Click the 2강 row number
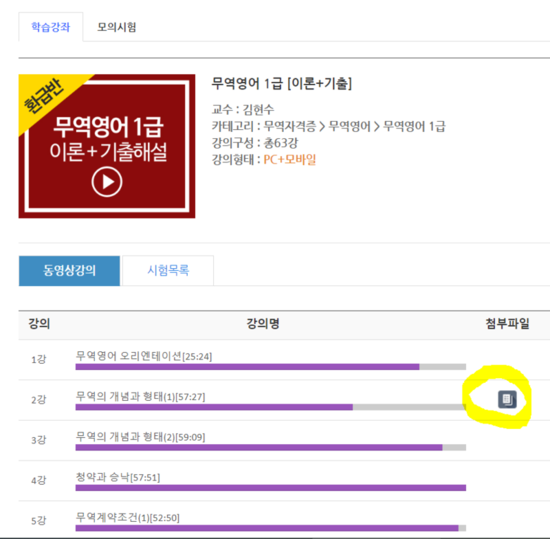The width and height of the screenshot is (550, 539). (39, 400)
